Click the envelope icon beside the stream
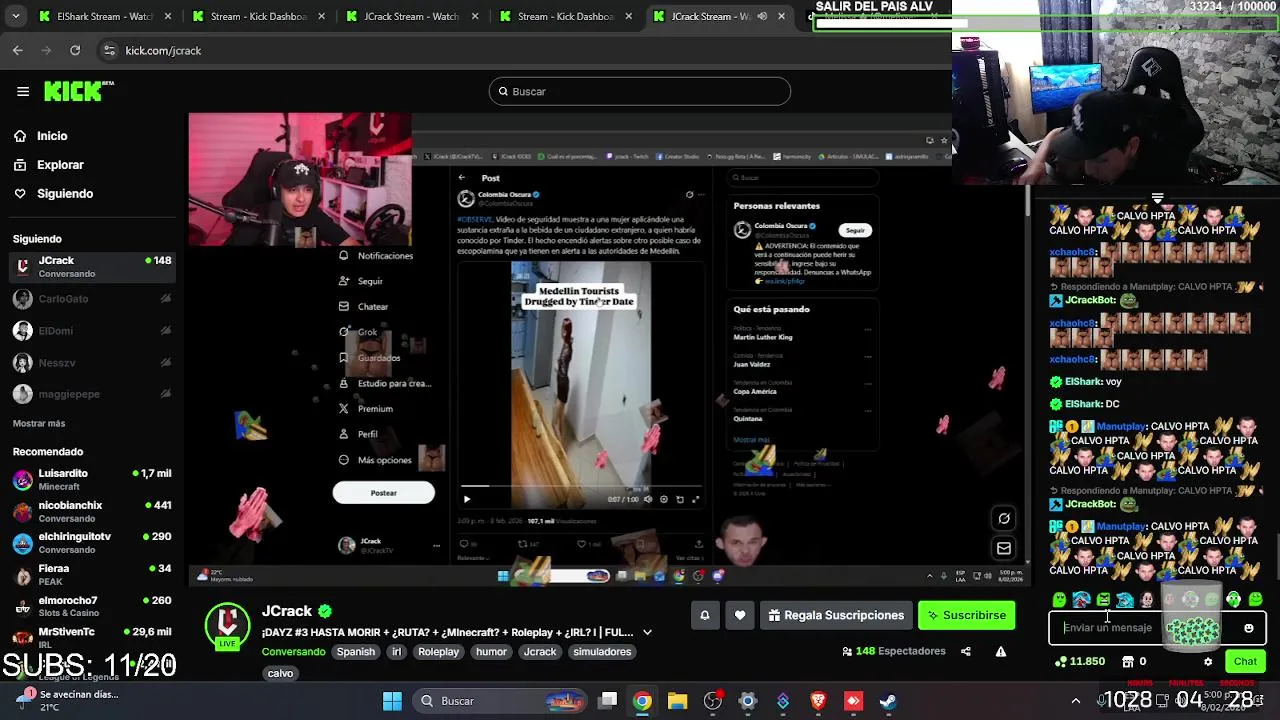Viewport: 1280px width, 720px height. pyautogui.click(x=1004, y=548)
